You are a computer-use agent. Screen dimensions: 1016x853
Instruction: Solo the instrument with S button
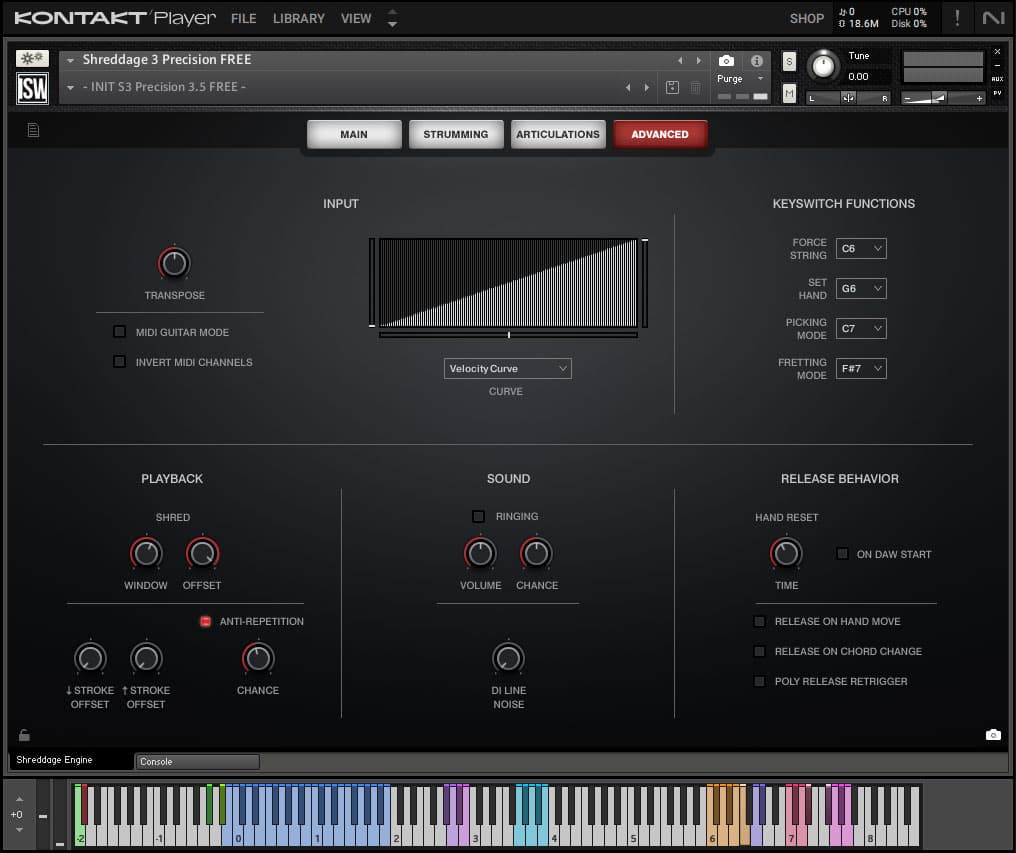point(789,62)
